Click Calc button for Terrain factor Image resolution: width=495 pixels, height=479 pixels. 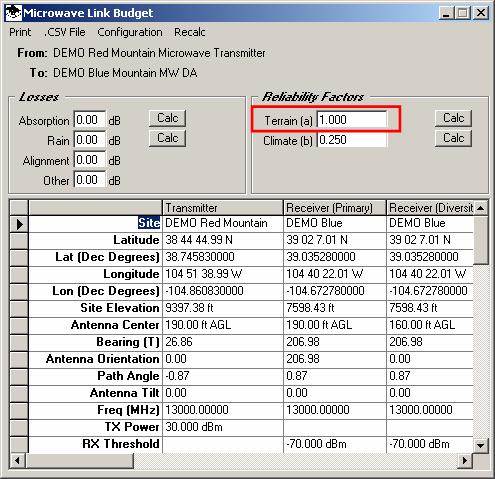point(453,118)
